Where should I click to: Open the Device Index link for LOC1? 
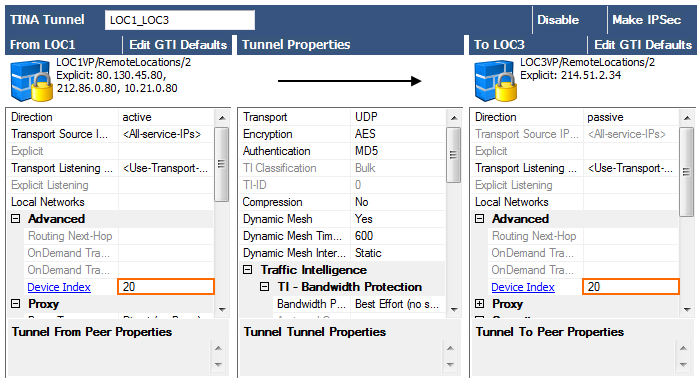(59, 287)
